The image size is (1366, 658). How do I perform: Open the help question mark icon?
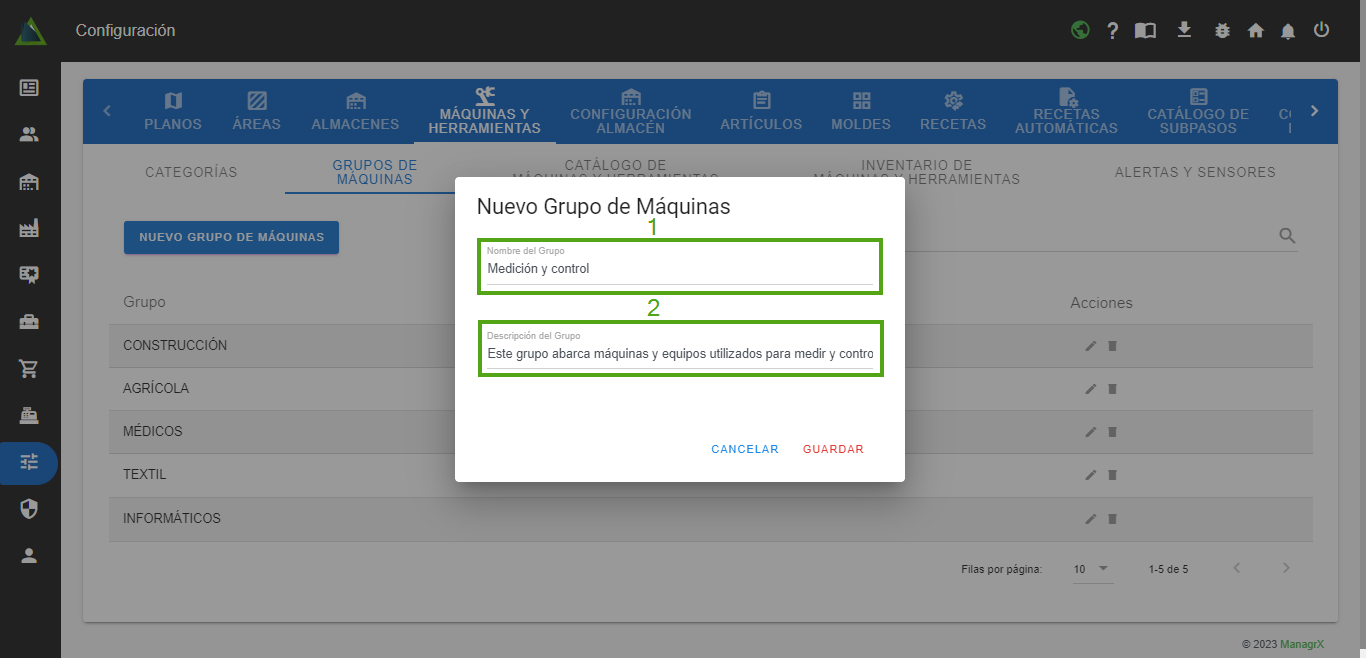click(1112, 30)
